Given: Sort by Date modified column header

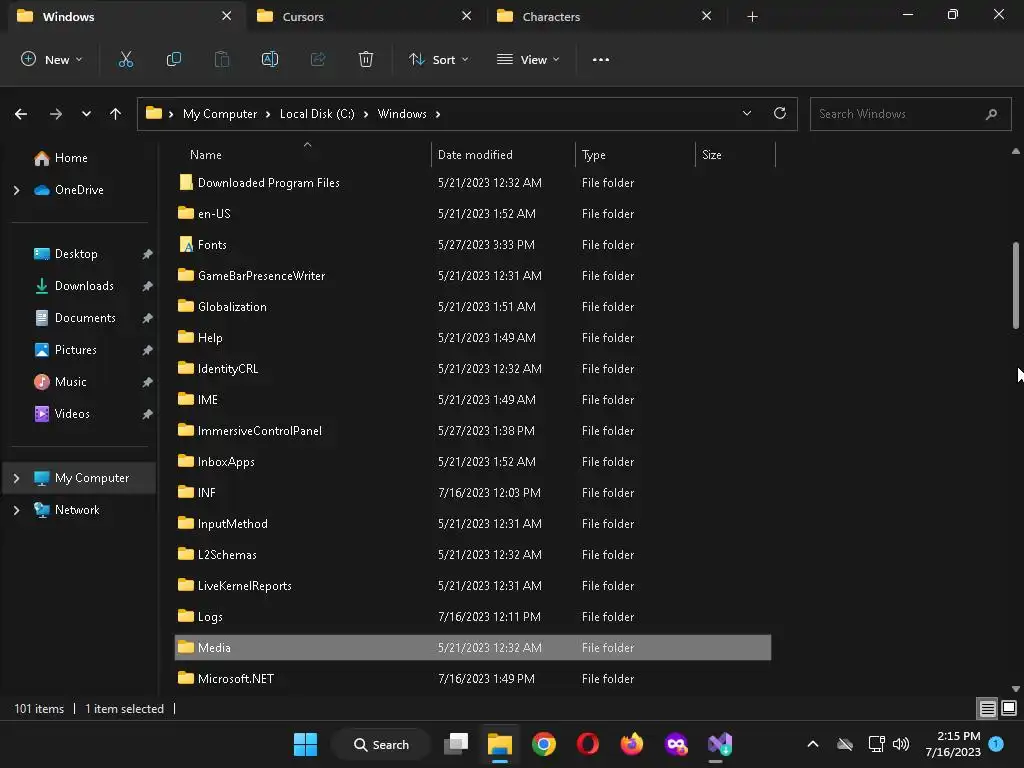Looking at the screenshot, I should coord(504,155).
